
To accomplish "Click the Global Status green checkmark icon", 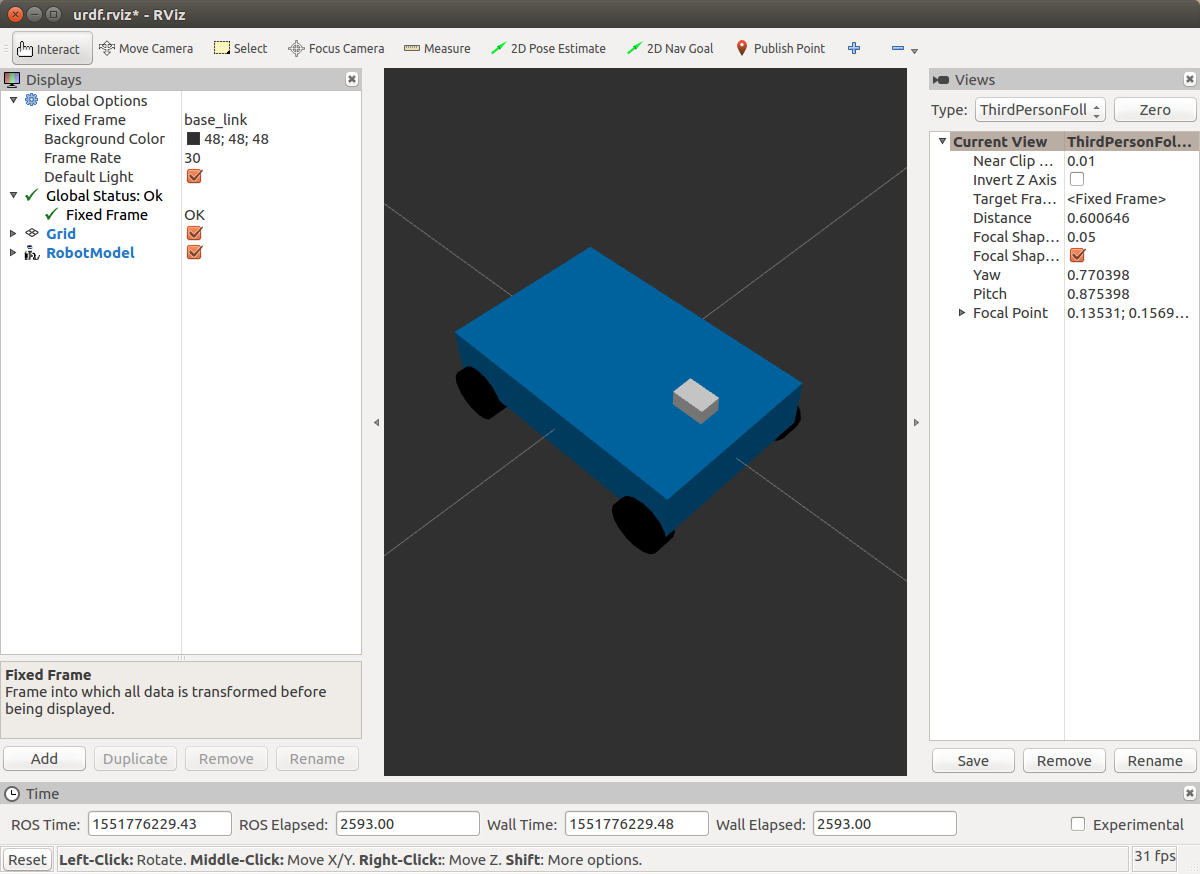I will pyautogui.click(x=32, y=195).
